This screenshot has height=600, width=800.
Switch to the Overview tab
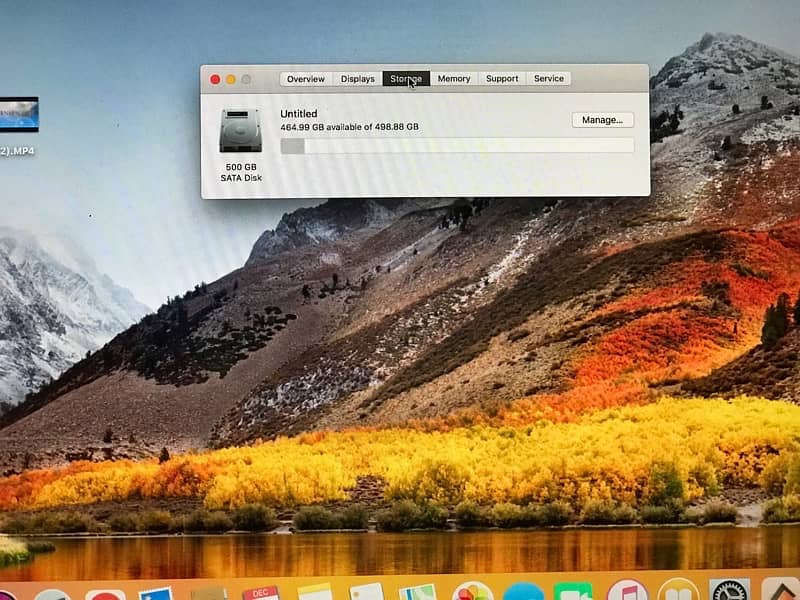point(306,79)
